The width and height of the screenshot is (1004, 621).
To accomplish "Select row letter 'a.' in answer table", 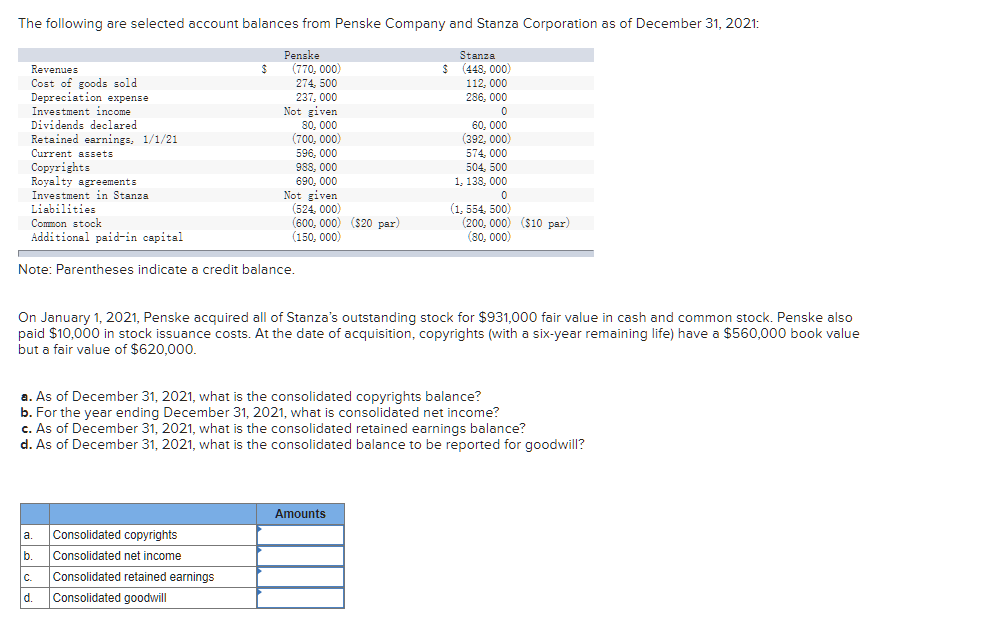I will pyautogui.click(x=28, y=535).
